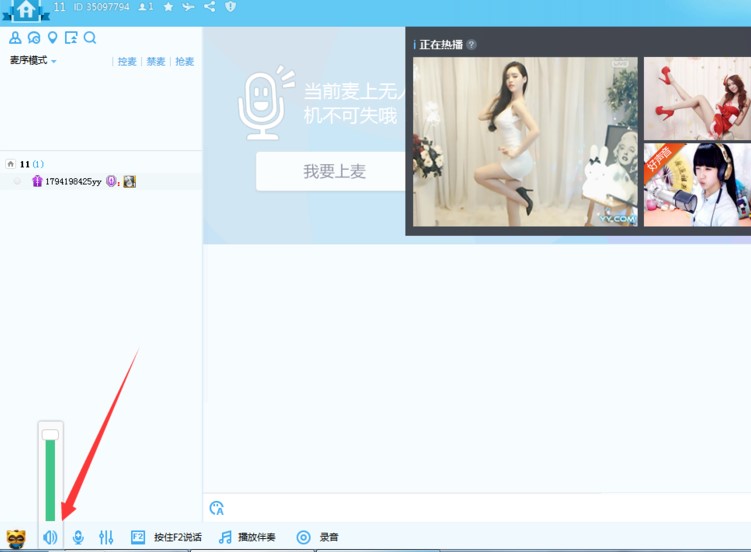The image size is (751, 552).
Task: Click the purple gift icon before 1794198425yy
Action: tap(37, 181)
